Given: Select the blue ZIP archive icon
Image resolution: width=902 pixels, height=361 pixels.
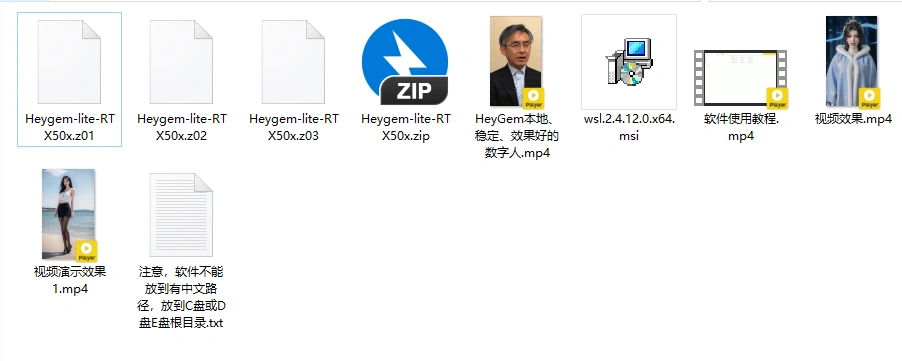Looking at the screenshot, I should (x=405, y=62).
